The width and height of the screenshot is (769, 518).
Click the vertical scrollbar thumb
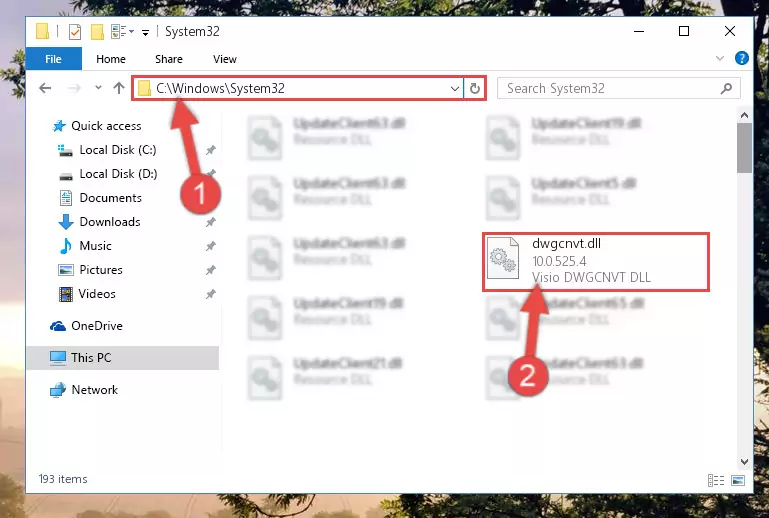point(744,148)
